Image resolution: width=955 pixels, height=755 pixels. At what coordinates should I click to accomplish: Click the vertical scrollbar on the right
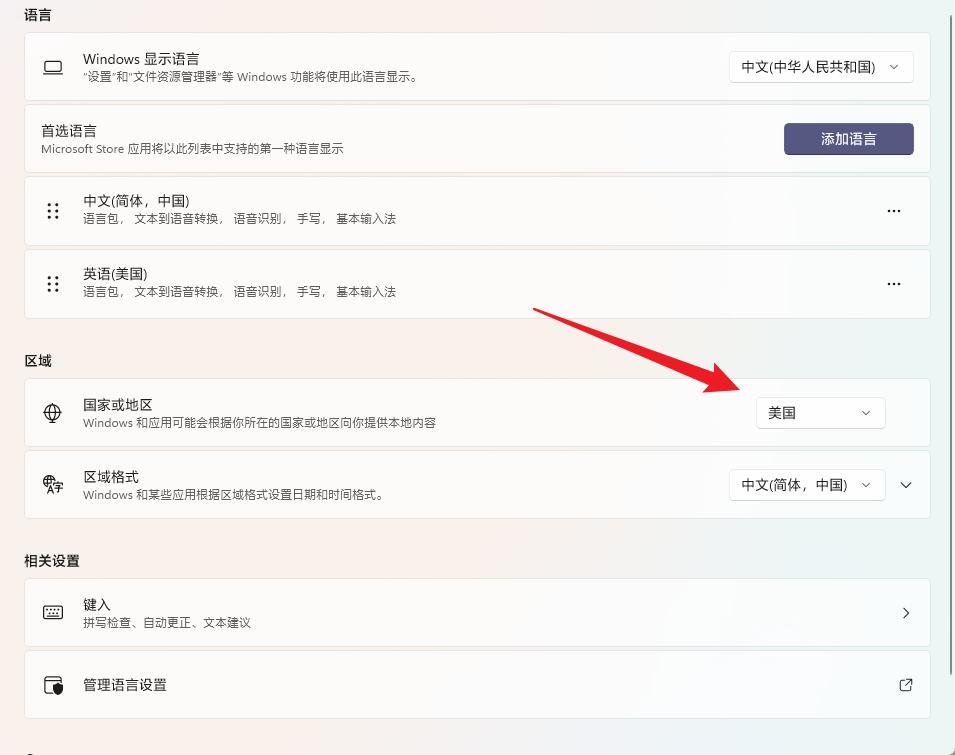[951, 378]
